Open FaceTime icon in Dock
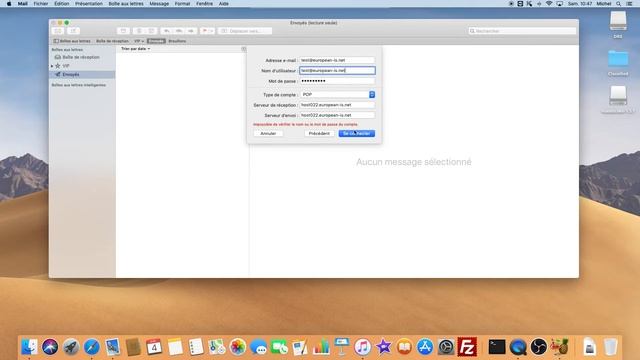 tap(279, 347)
